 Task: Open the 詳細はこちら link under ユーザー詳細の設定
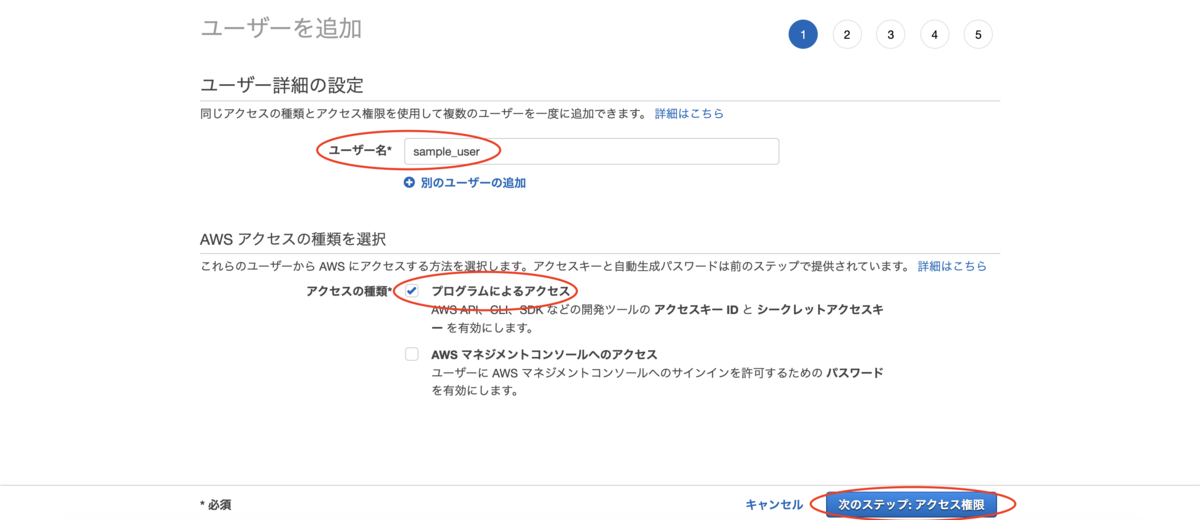coord(689,114)
